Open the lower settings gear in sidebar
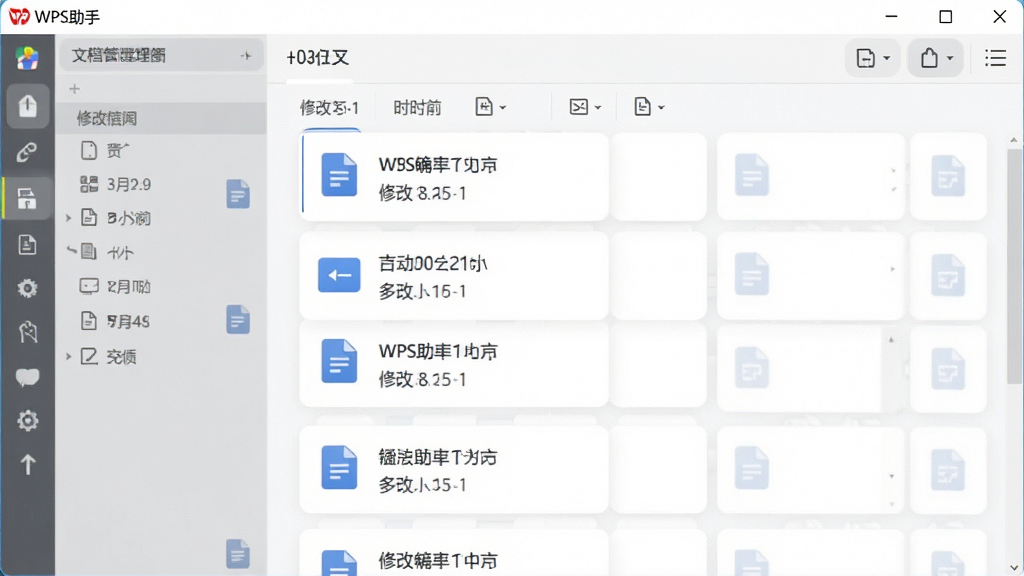Viewport: 1024px width, 576px height. tap(27, 421)
